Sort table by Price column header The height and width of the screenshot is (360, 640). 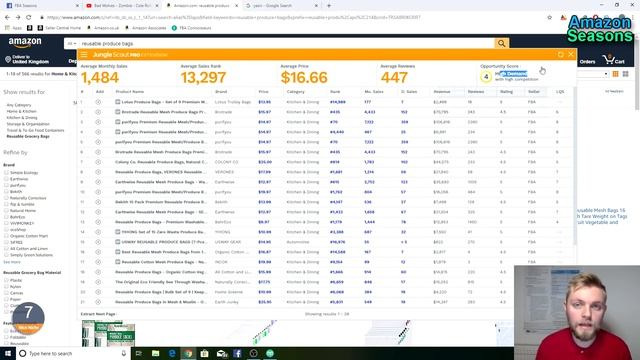pyautogui.click(x=263, y=92)
